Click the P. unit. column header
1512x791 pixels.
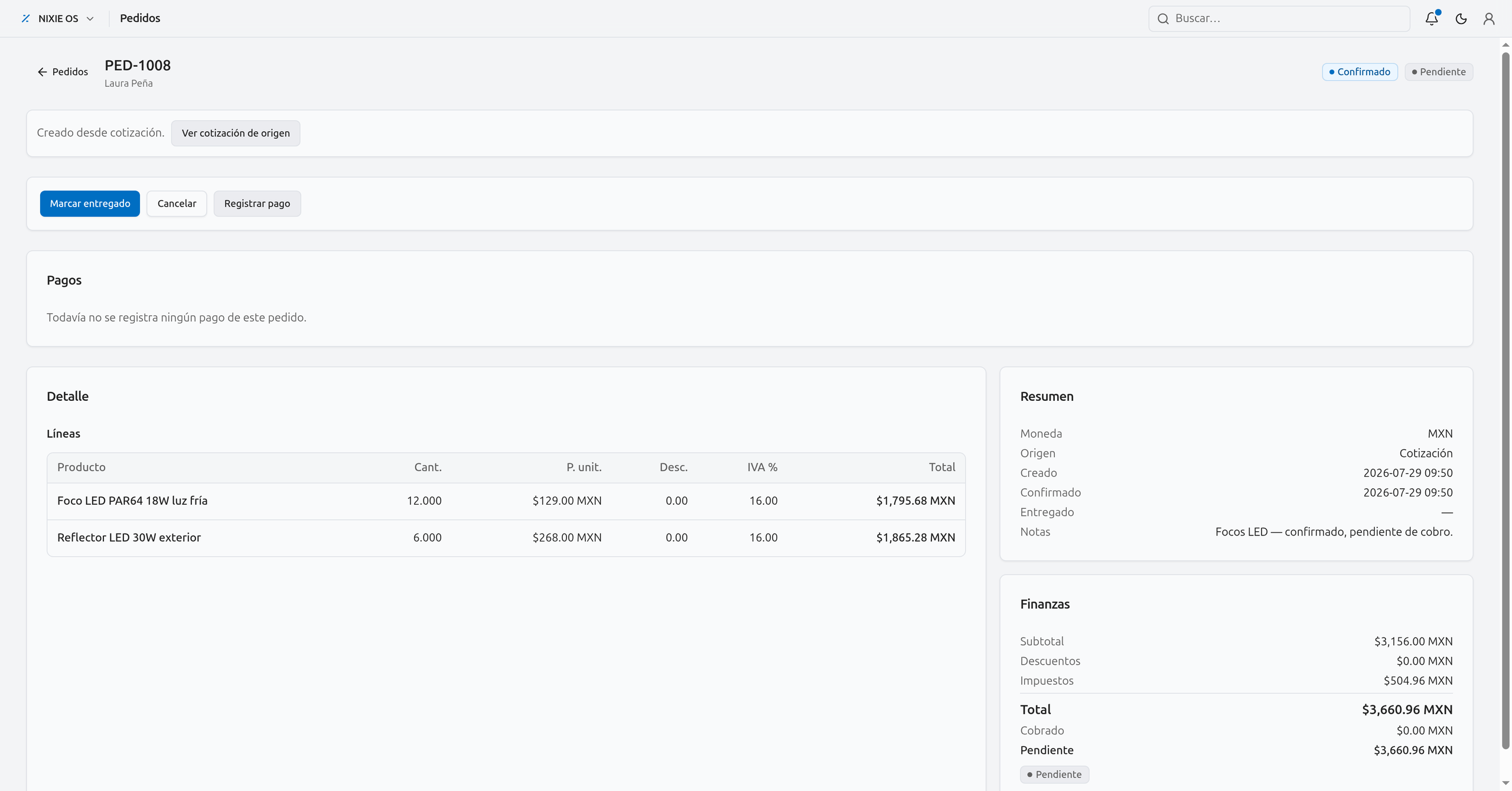[x=584, y=467]
